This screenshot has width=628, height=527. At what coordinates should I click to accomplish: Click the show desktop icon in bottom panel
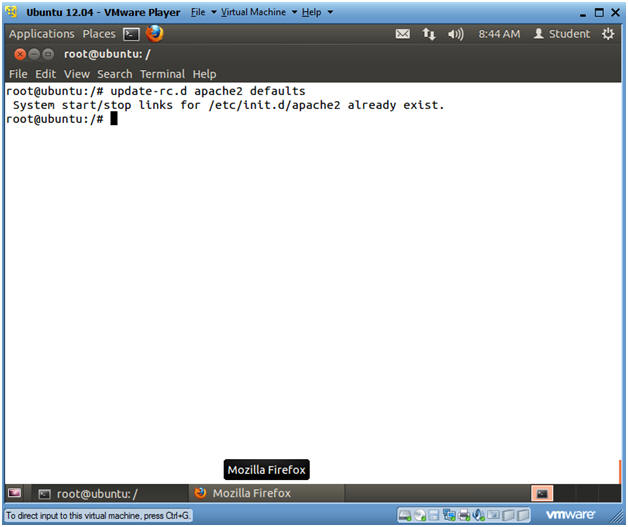[x=14, y=493]
